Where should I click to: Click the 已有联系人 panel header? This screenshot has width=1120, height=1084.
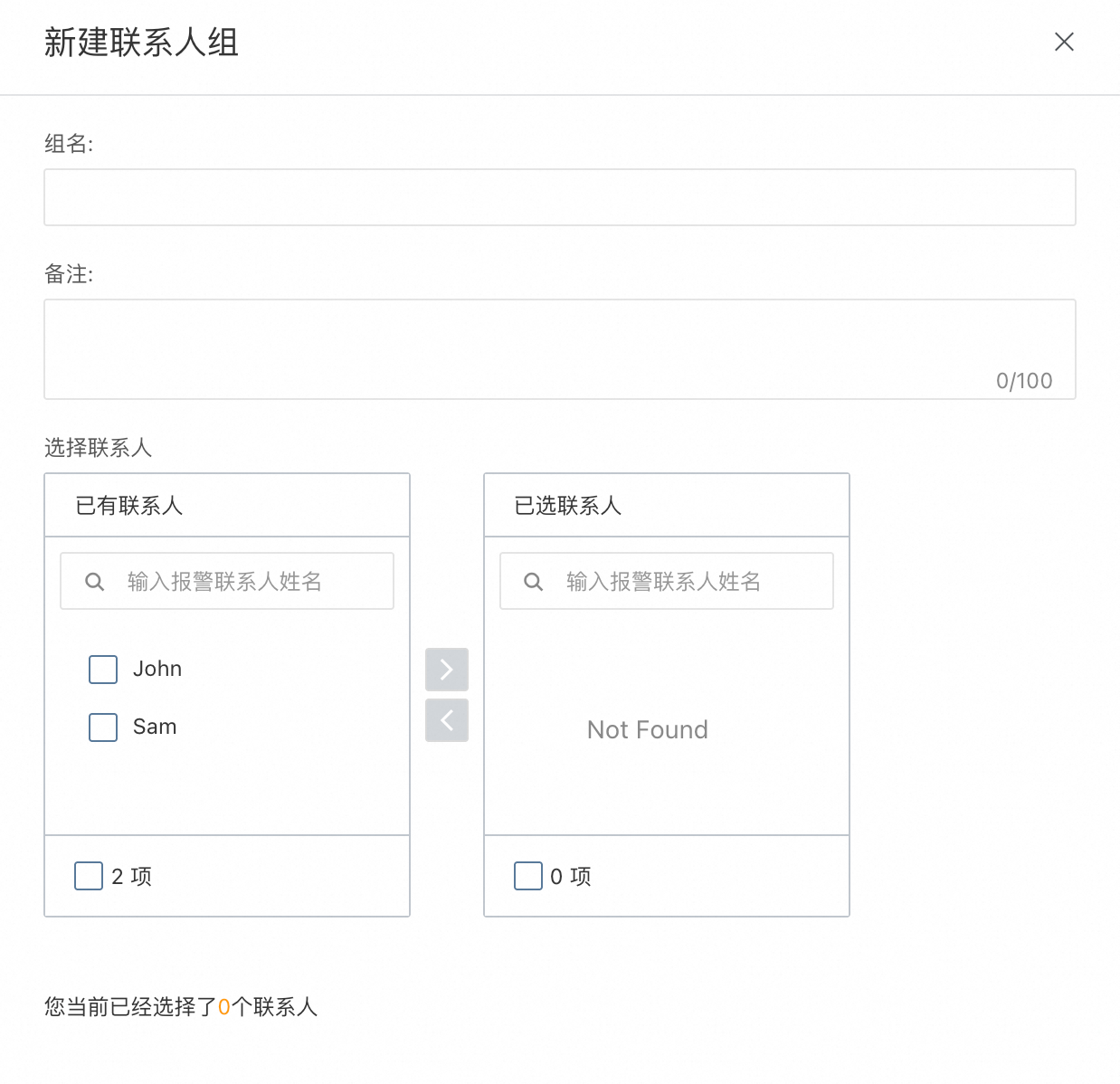click(129, 506)
